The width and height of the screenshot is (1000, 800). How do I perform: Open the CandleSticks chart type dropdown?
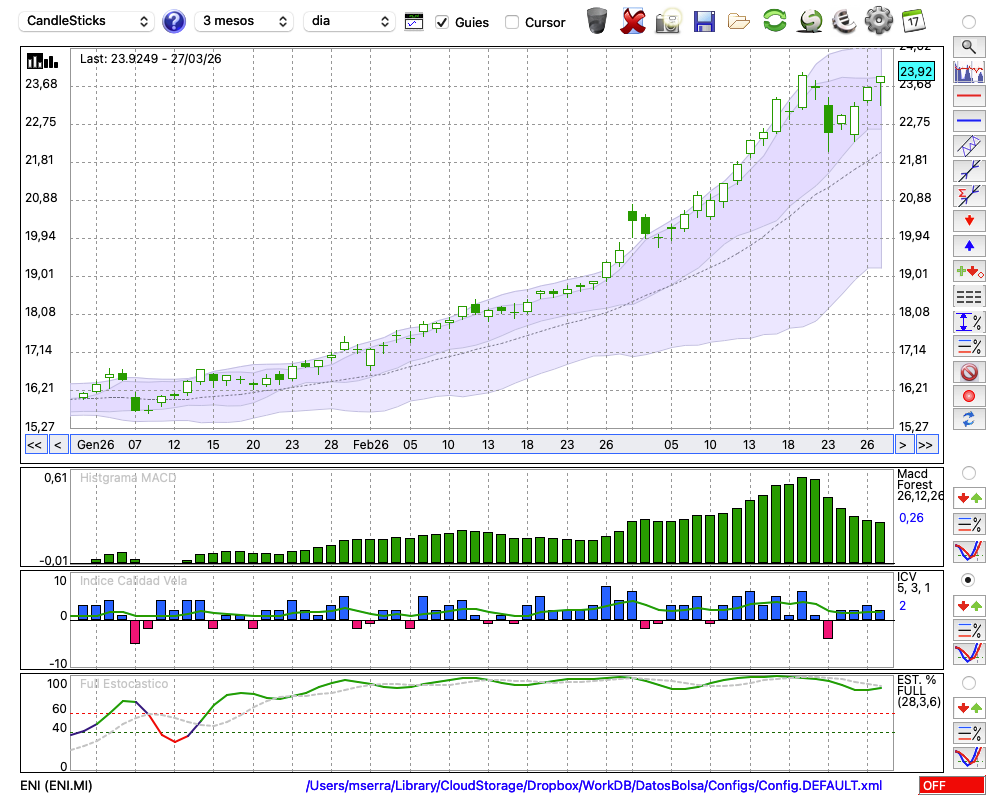(x=88, y=21)
